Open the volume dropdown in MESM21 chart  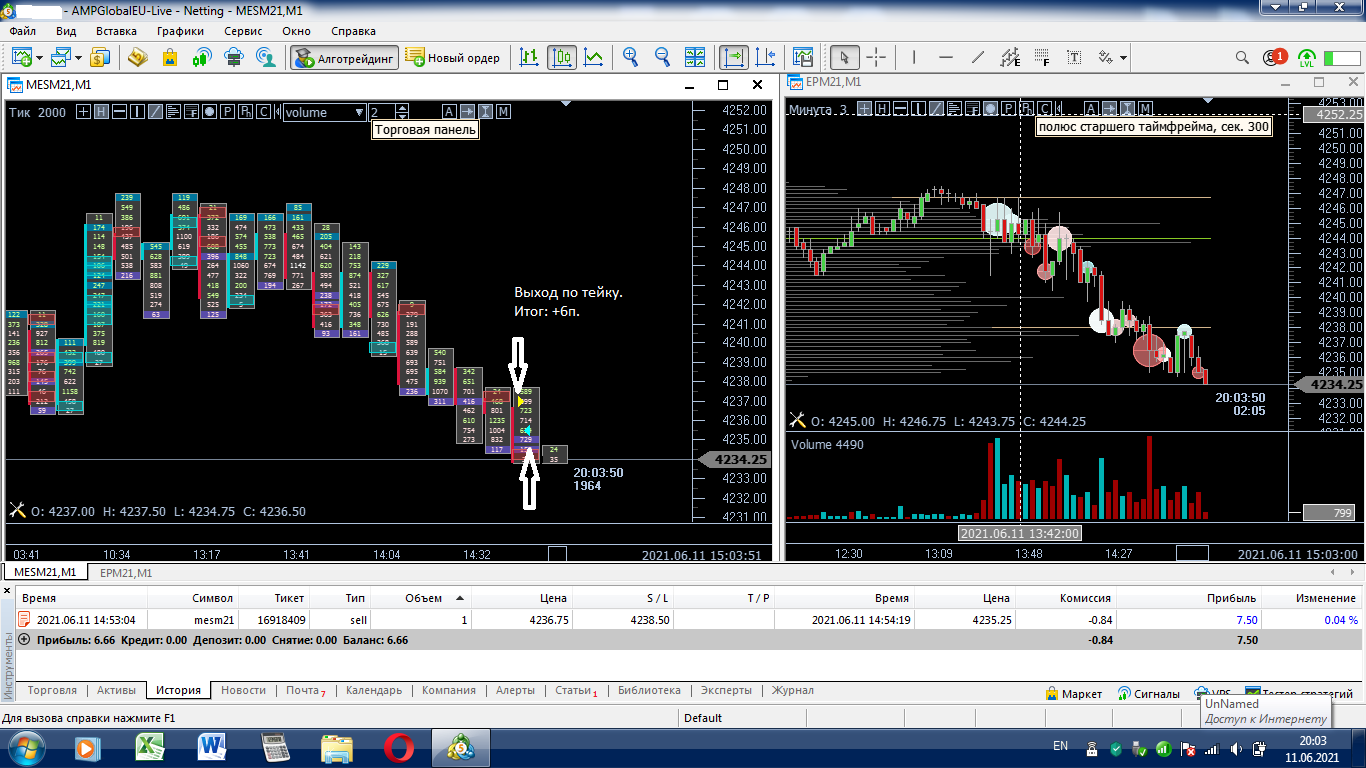click(325, 112)
